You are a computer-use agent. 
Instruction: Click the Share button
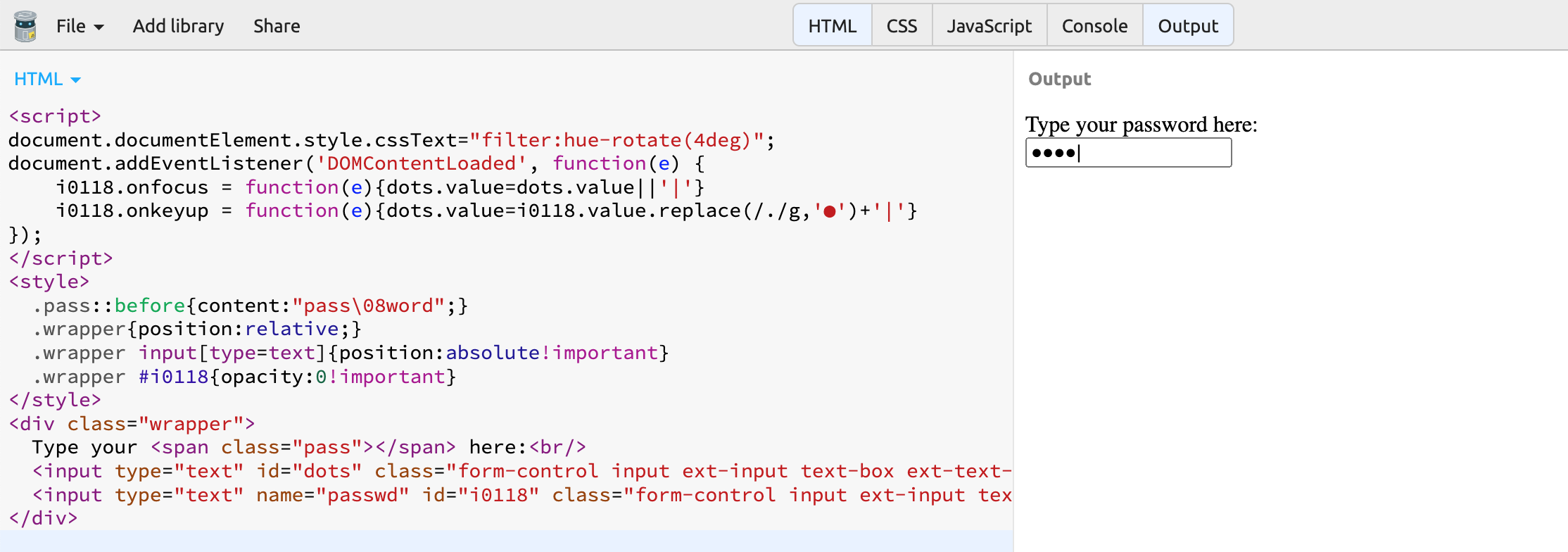pos(277,26)
